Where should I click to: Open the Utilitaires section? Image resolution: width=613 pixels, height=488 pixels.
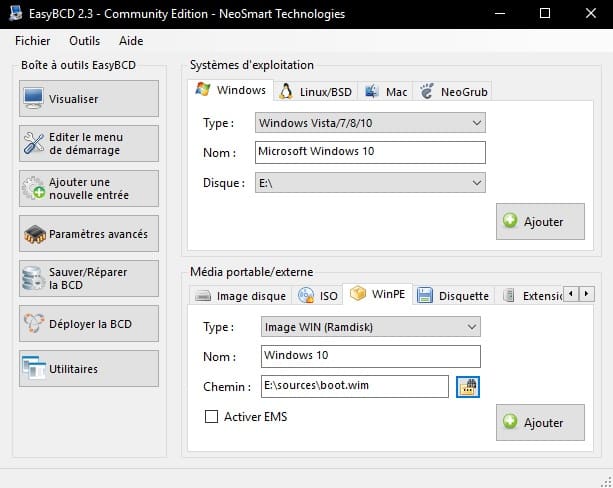point(89,368)
